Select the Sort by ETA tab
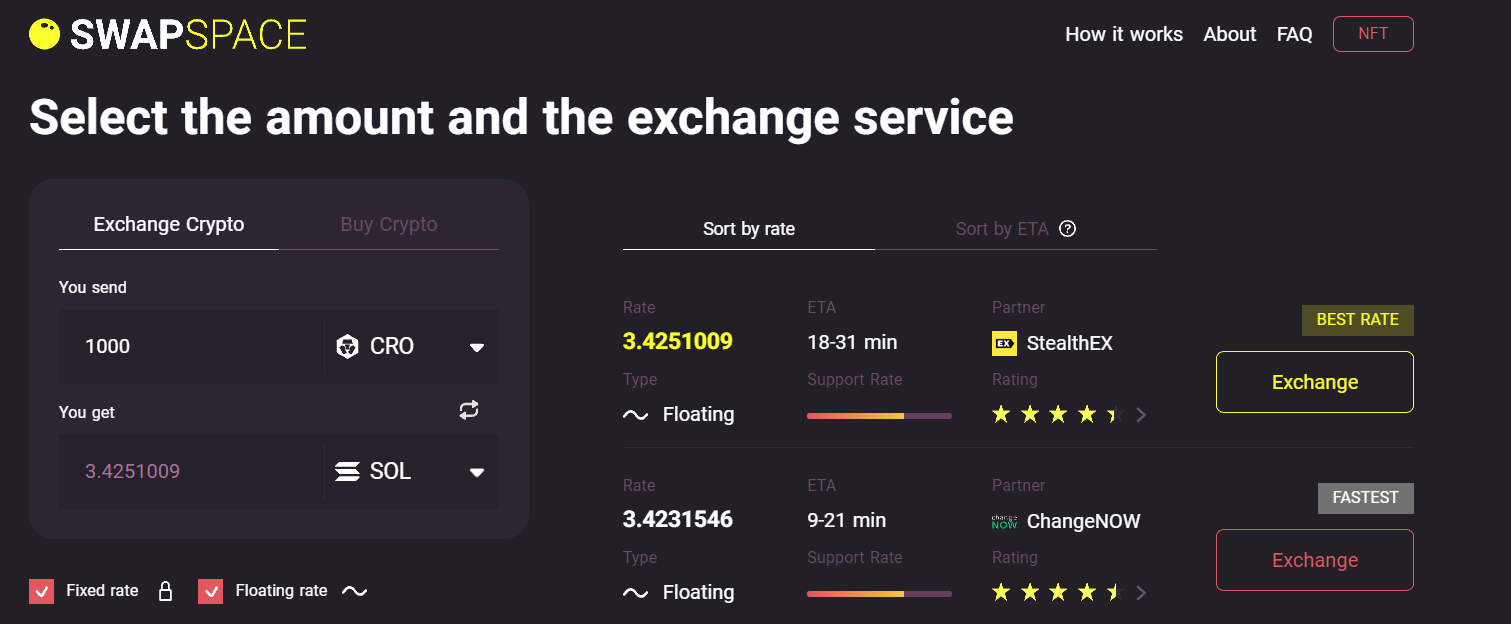The width and height of the screenshot is (1511, 624). (1002, 229)
